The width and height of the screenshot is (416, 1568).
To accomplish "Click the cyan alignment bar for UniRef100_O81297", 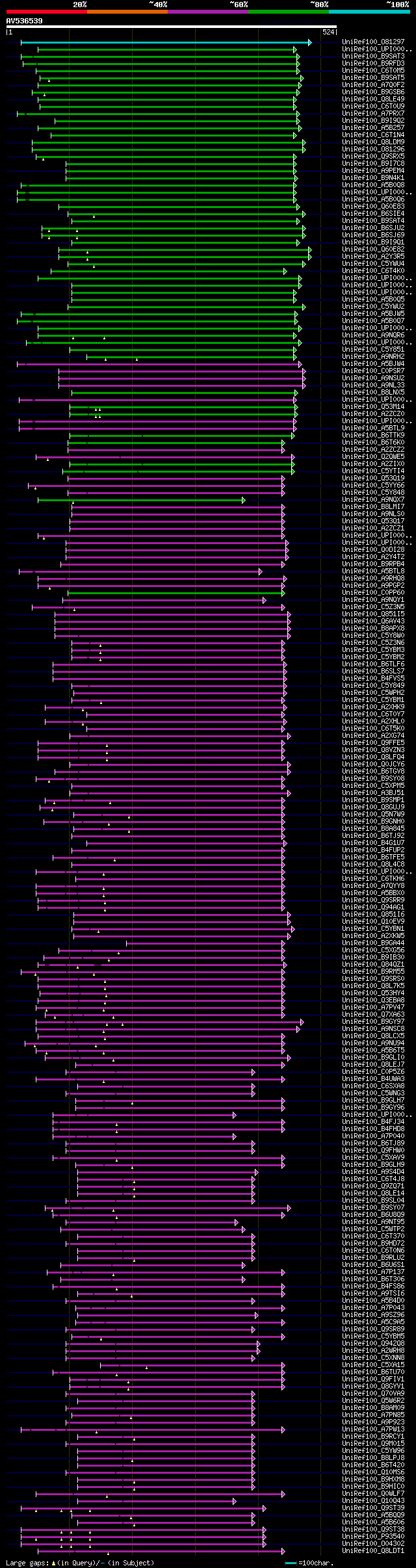I will tap(166, 42).
